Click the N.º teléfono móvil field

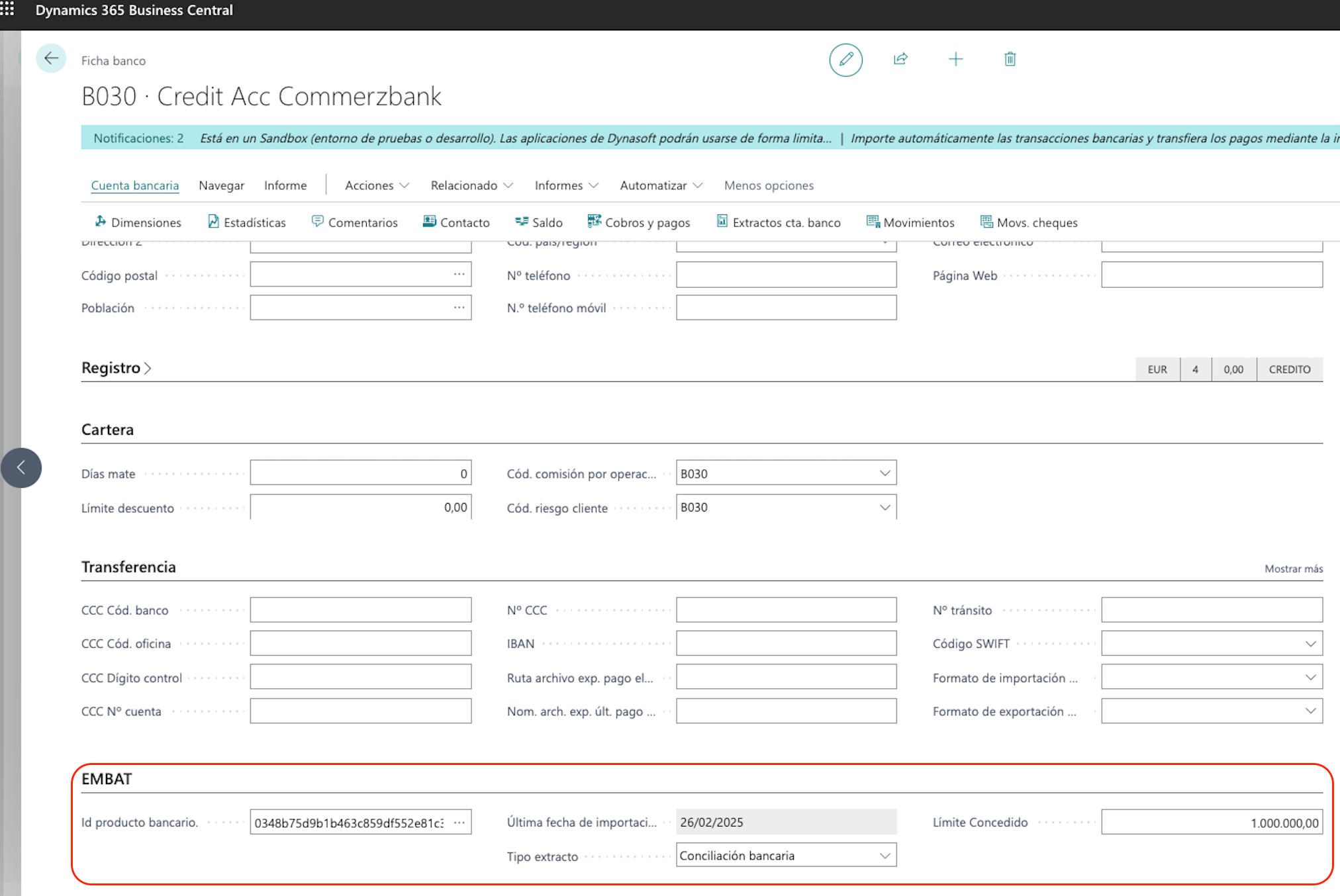pyautogui.click(x=787, y=308)
